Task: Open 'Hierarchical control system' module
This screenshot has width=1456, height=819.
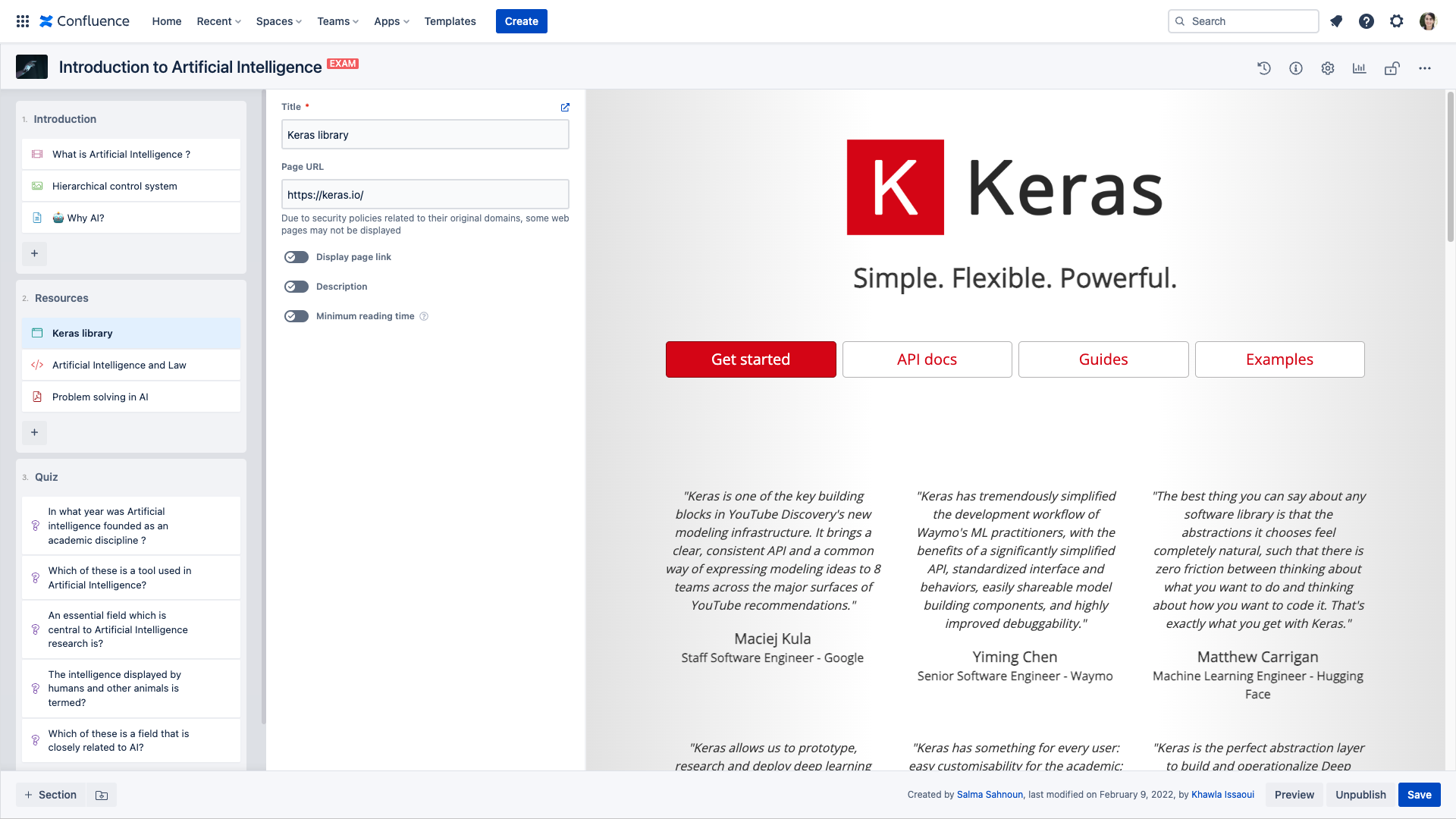Action: 131,186
